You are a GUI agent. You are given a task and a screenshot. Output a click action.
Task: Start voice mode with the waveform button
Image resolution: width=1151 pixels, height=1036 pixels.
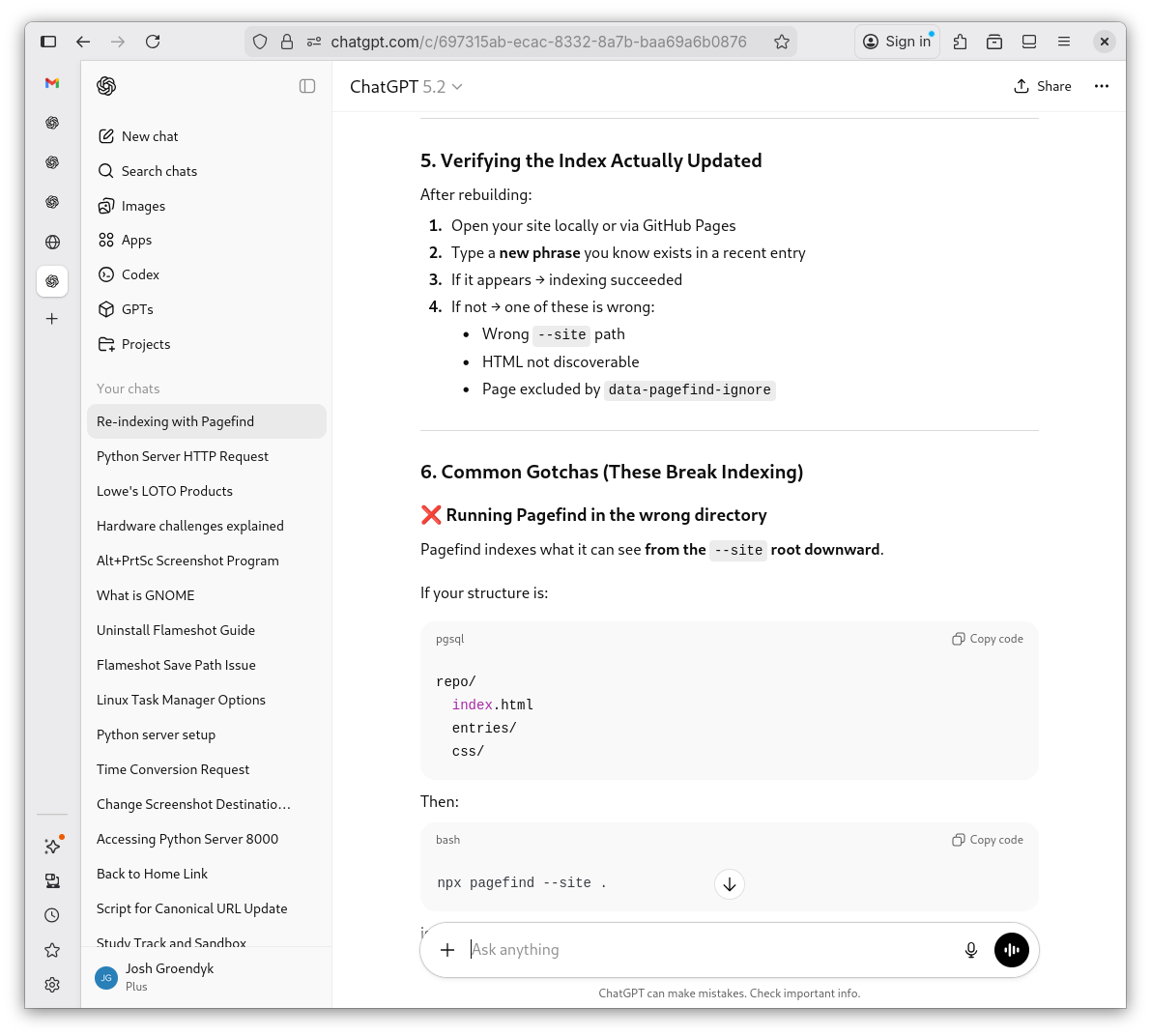tap(1011, 950)
